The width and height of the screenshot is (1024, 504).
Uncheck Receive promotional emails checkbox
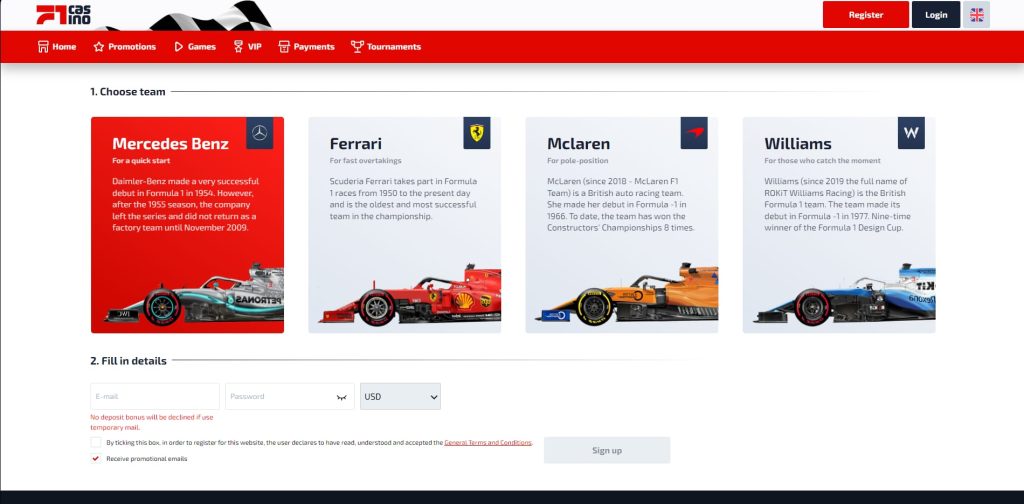[96, 458]
